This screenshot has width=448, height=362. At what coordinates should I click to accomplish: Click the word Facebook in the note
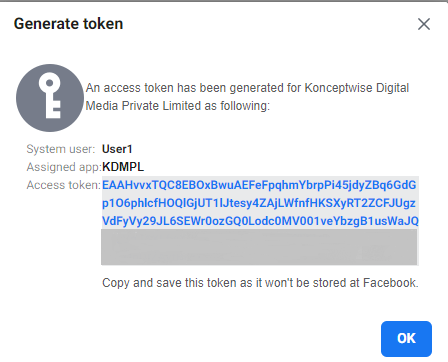pos(390,283)
